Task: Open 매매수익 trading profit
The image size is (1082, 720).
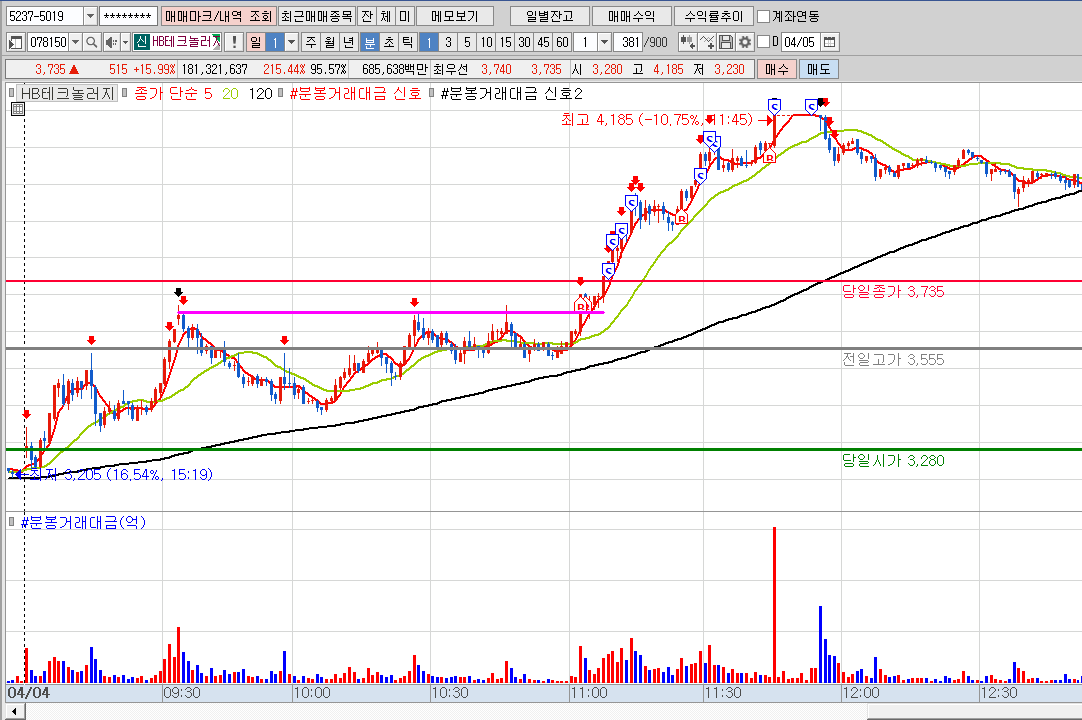Action: (631, 16)
